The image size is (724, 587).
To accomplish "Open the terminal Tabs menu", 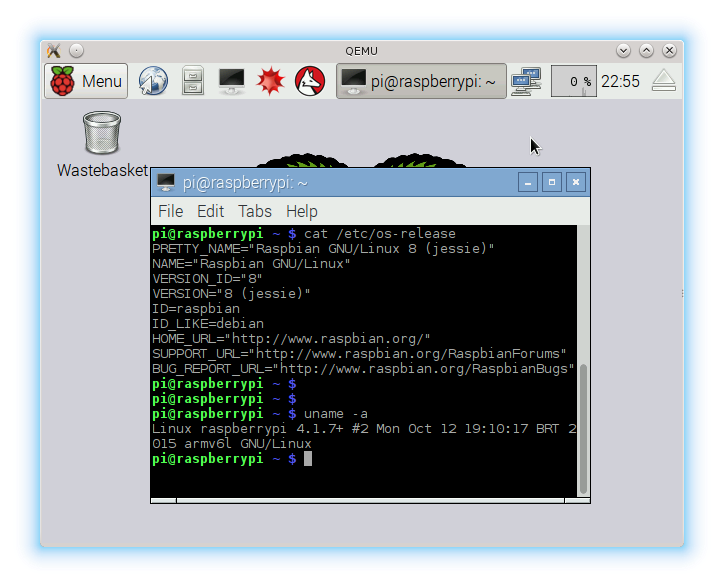I will pyautogui.click(x=255, y=211).
